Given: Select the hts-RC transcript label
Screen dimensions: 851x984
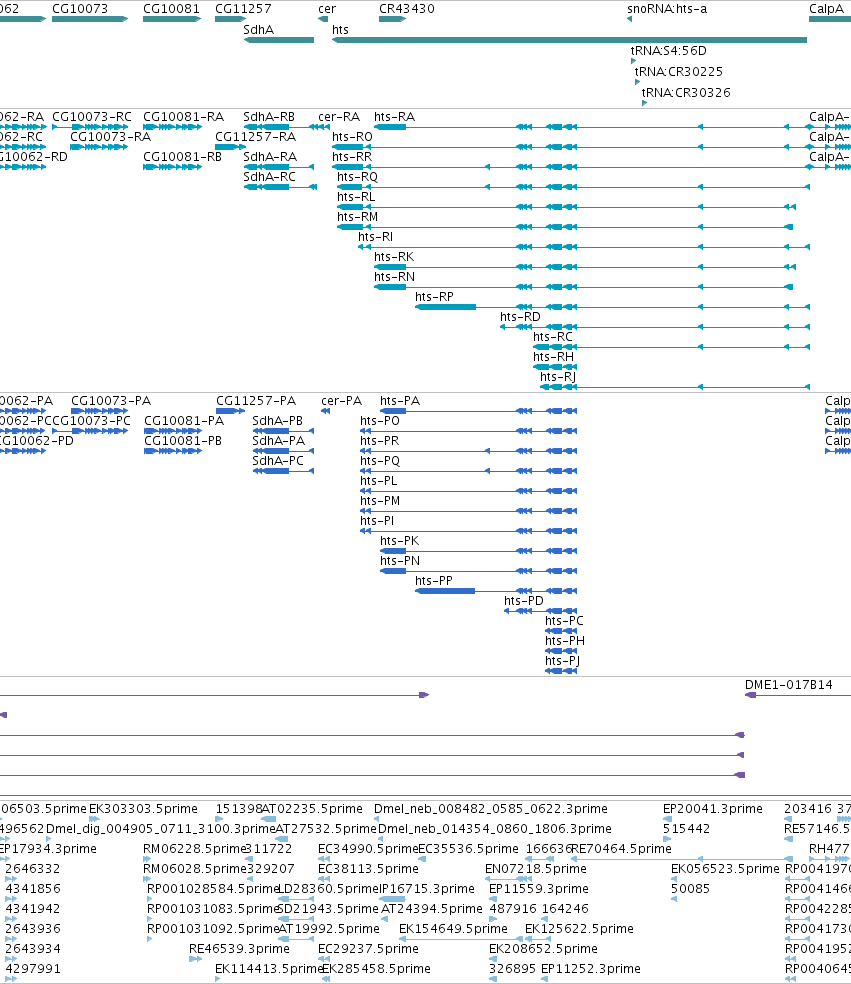Looking at the screenshot, I should coord(553,338).
